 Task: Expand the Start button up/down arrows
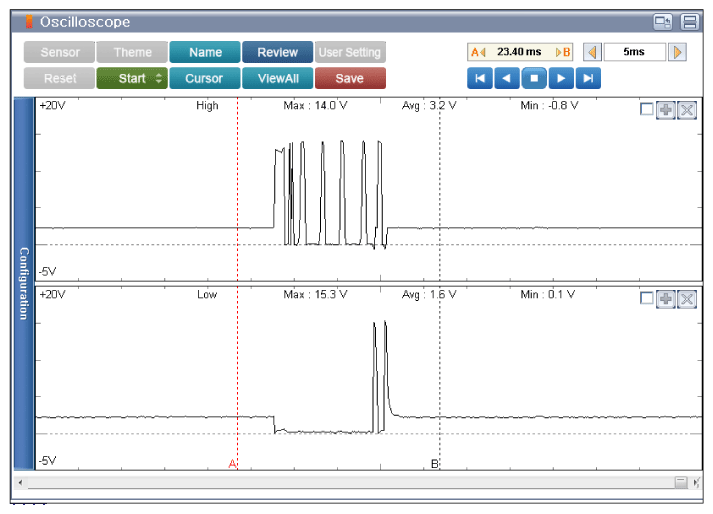(x=159, y=78)
